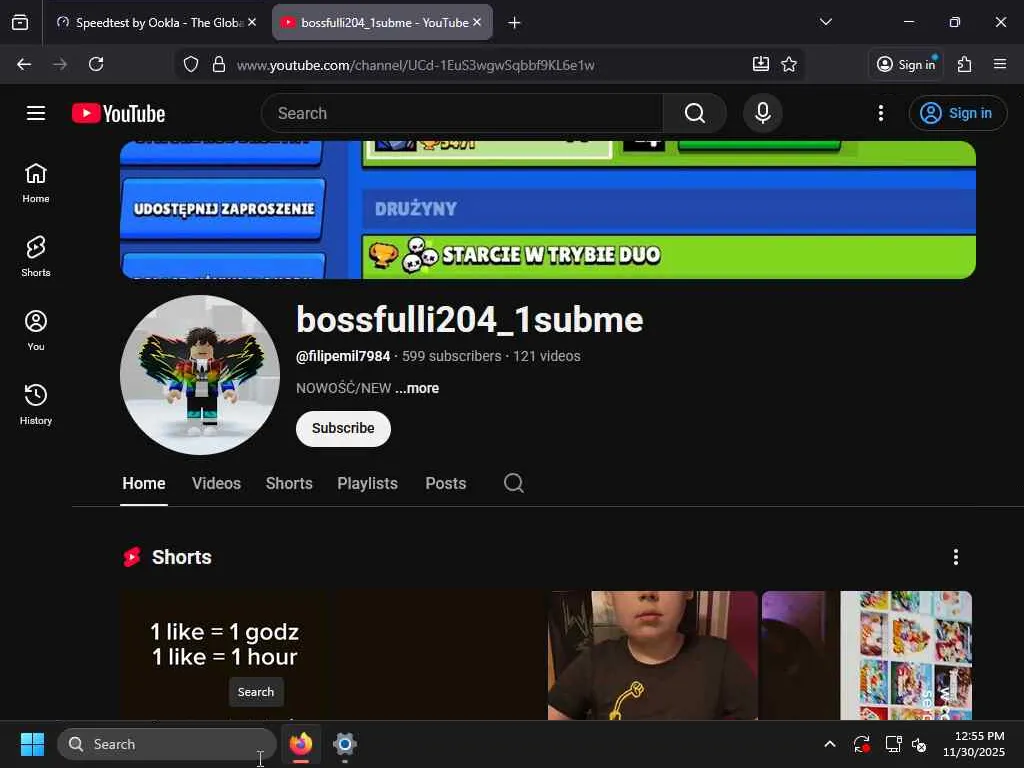
Task: Open YouTube settings three-dot menu
Action: pos(881,114)
